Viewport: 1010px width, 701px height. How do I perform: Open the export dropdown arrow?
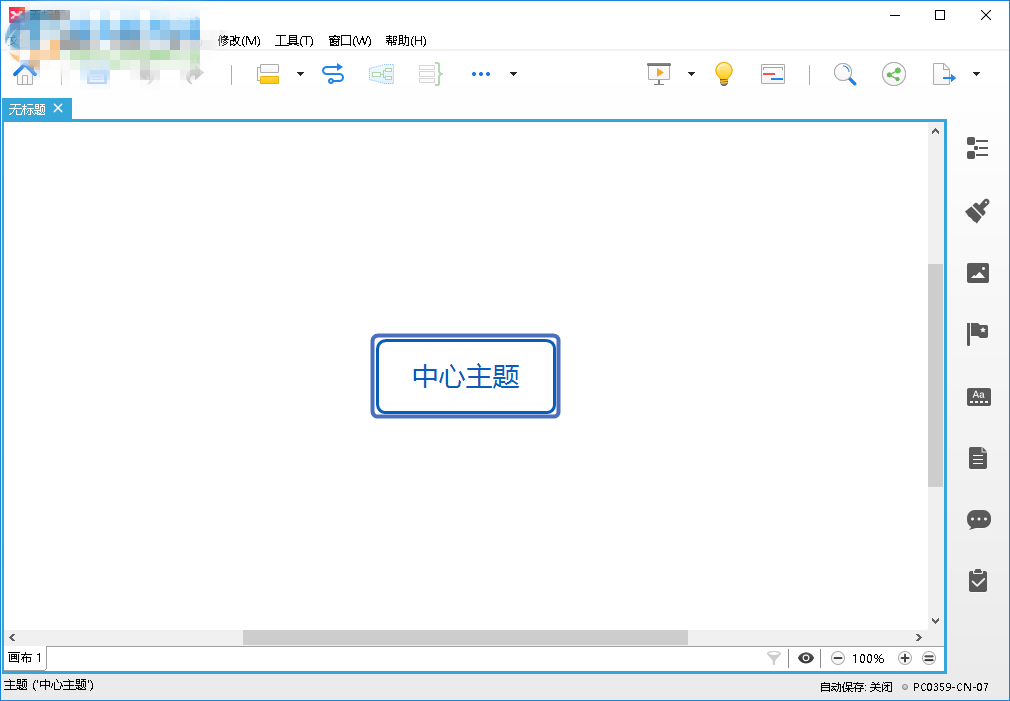976,74
